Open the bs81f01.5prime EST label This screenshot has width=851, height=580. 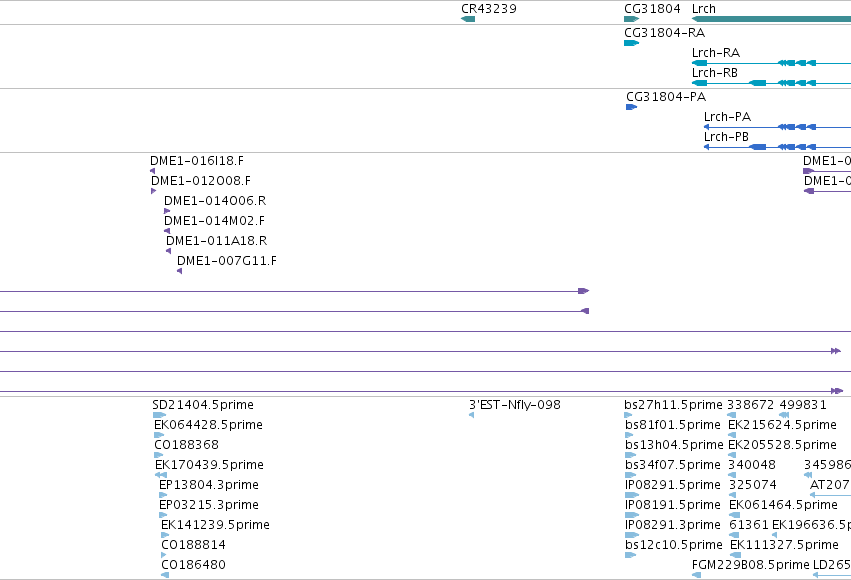click(673, 425)
